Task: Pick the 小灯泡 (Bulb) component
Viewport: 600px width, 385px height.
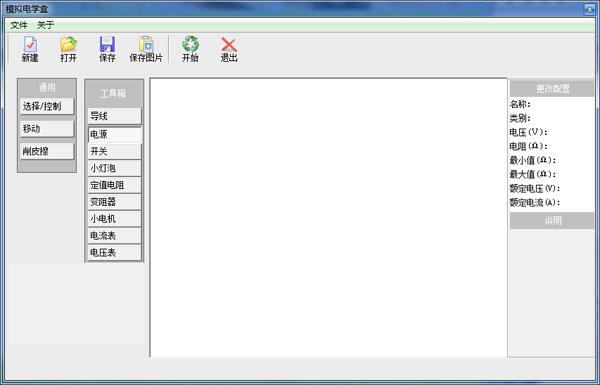Action: tap(114, 168)
